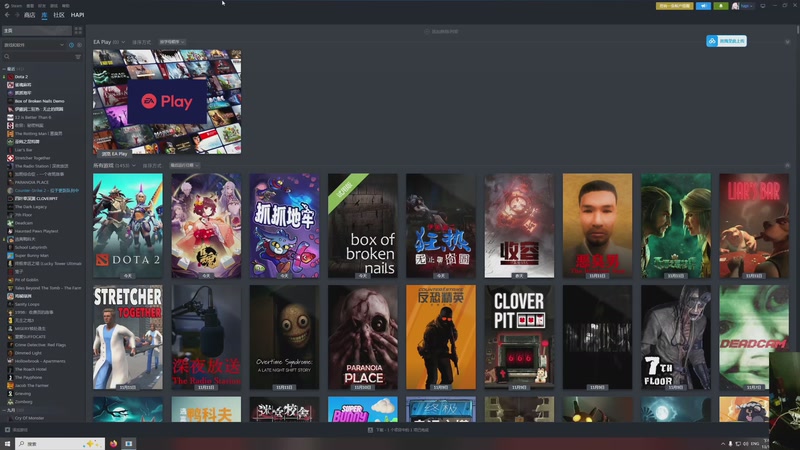Screen dimensions: 800x450
Task: Click the library Home (主页) button
Action: [37, 31]
